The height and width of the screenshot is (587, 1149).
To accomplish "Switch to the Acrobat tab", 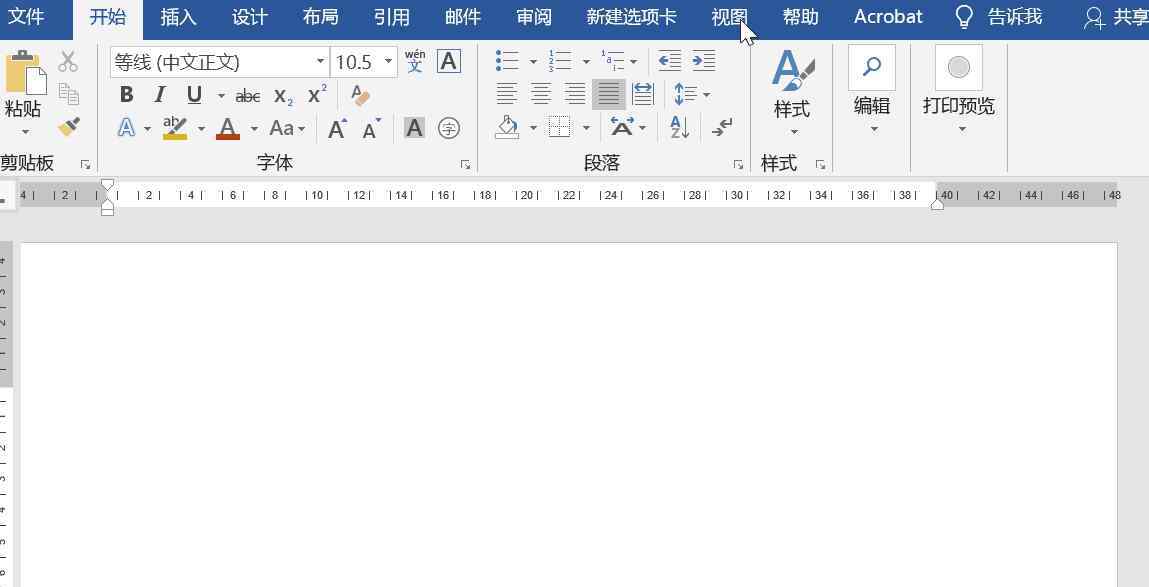I will click(888, 18).
